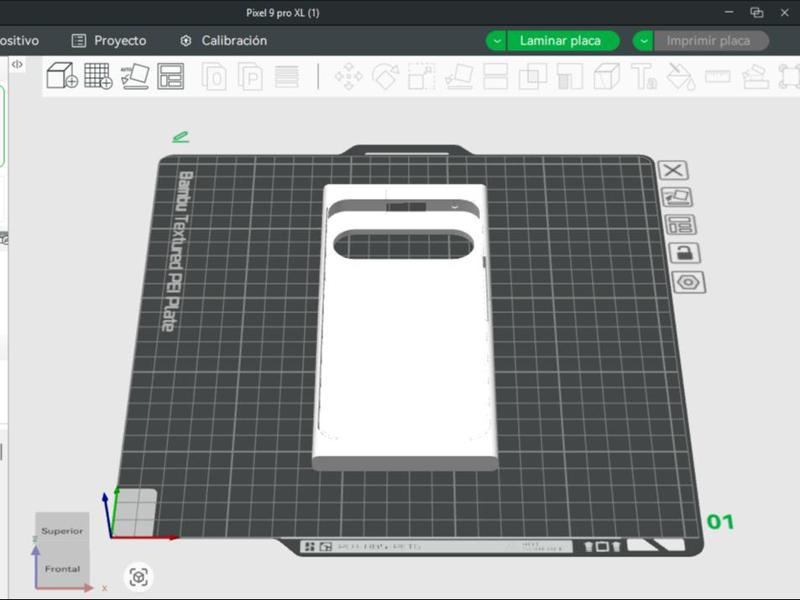
Task: Open plate settings hexagon icon
Action: pyautogui.click(x=689, y=282)
